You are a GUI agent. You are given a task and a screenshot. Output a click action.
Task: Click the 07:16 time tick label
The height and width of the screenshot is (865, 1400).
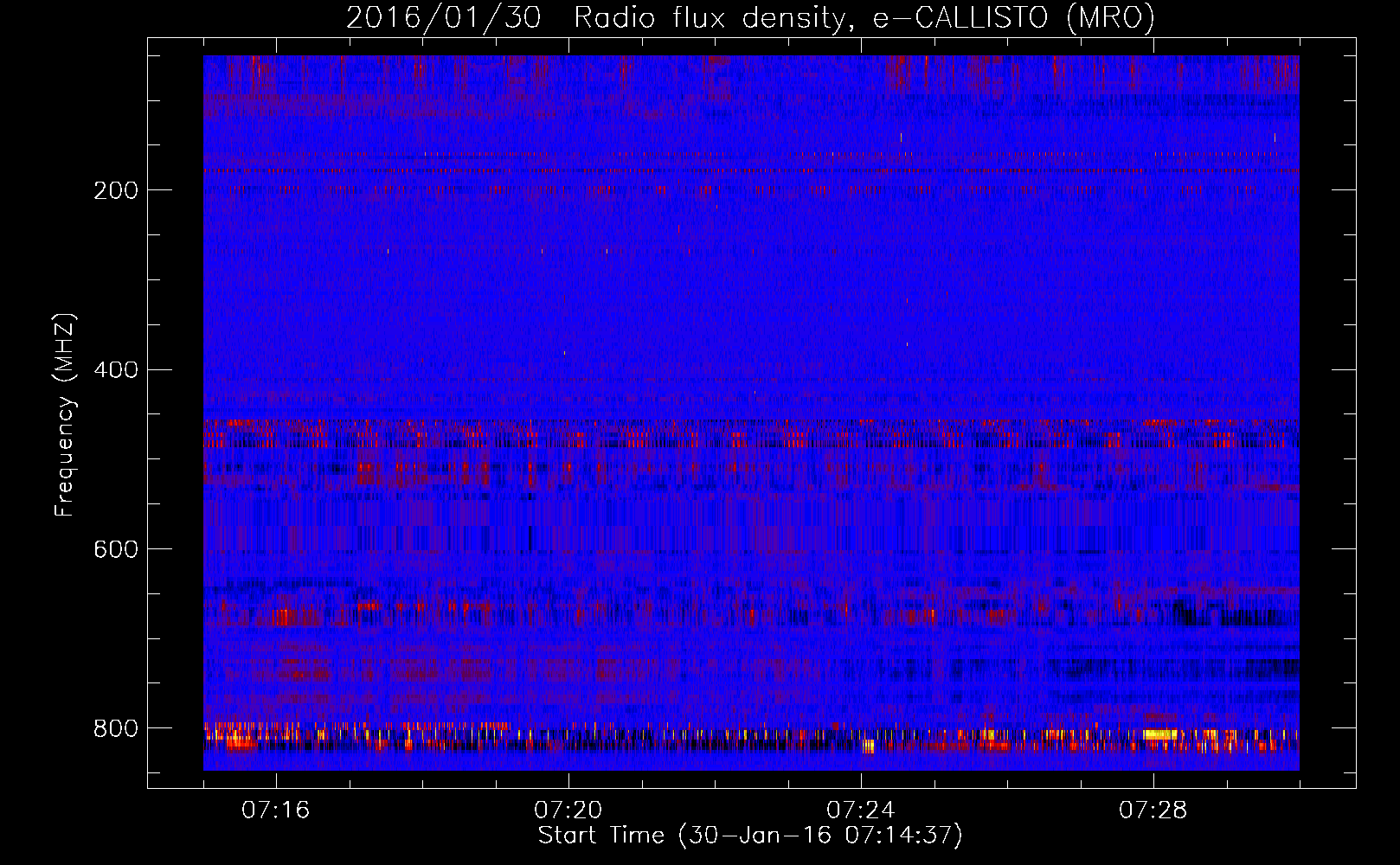(x=275, y=811)
